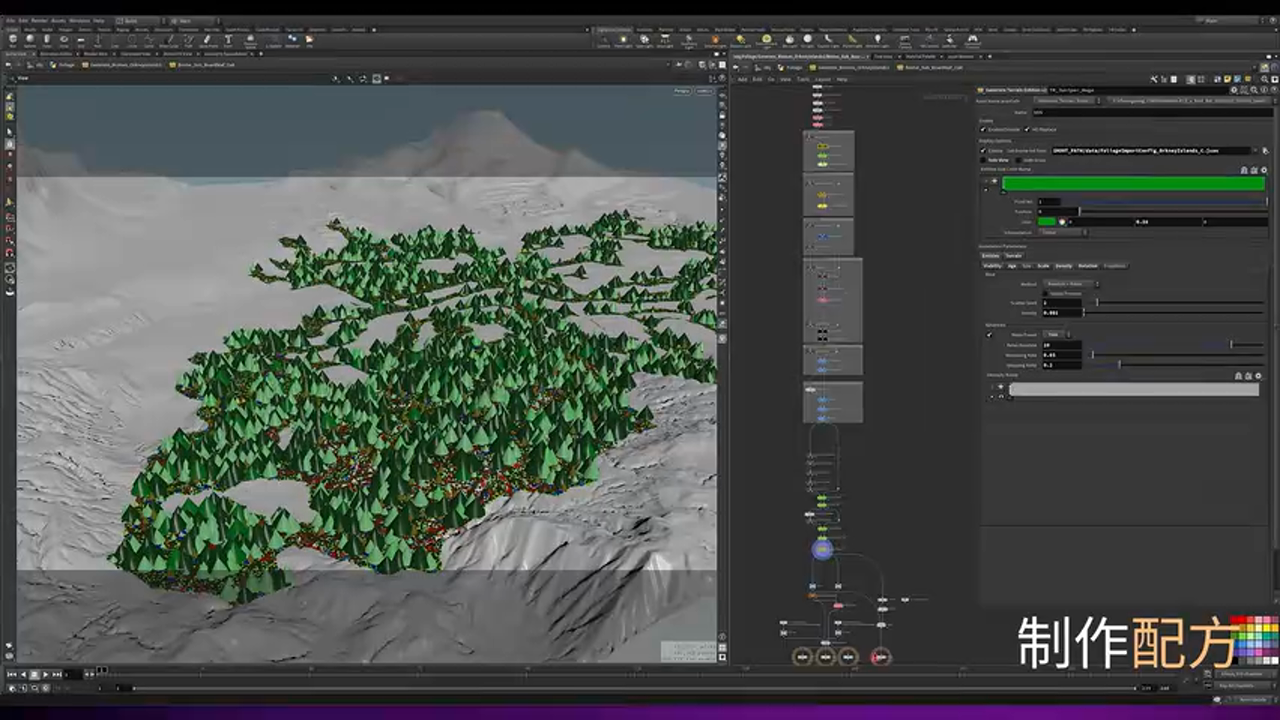1280x720 pixels.
Task: Switch to the Rotation parameter tab
Action: 1088,266
